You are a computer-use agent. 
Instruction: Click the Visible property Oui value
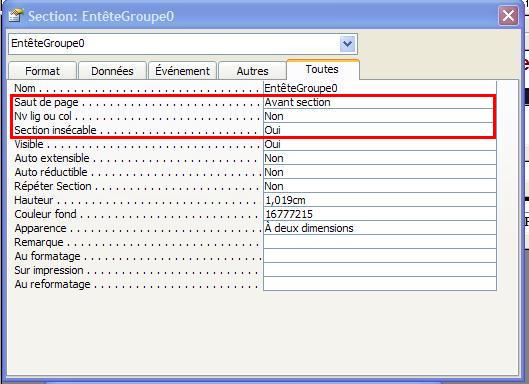(380, 144)
